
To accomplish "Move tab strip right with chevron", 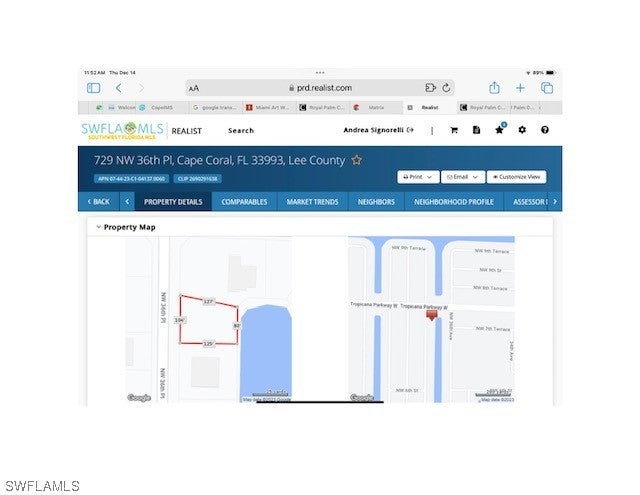I will click(x=555, y=202).
